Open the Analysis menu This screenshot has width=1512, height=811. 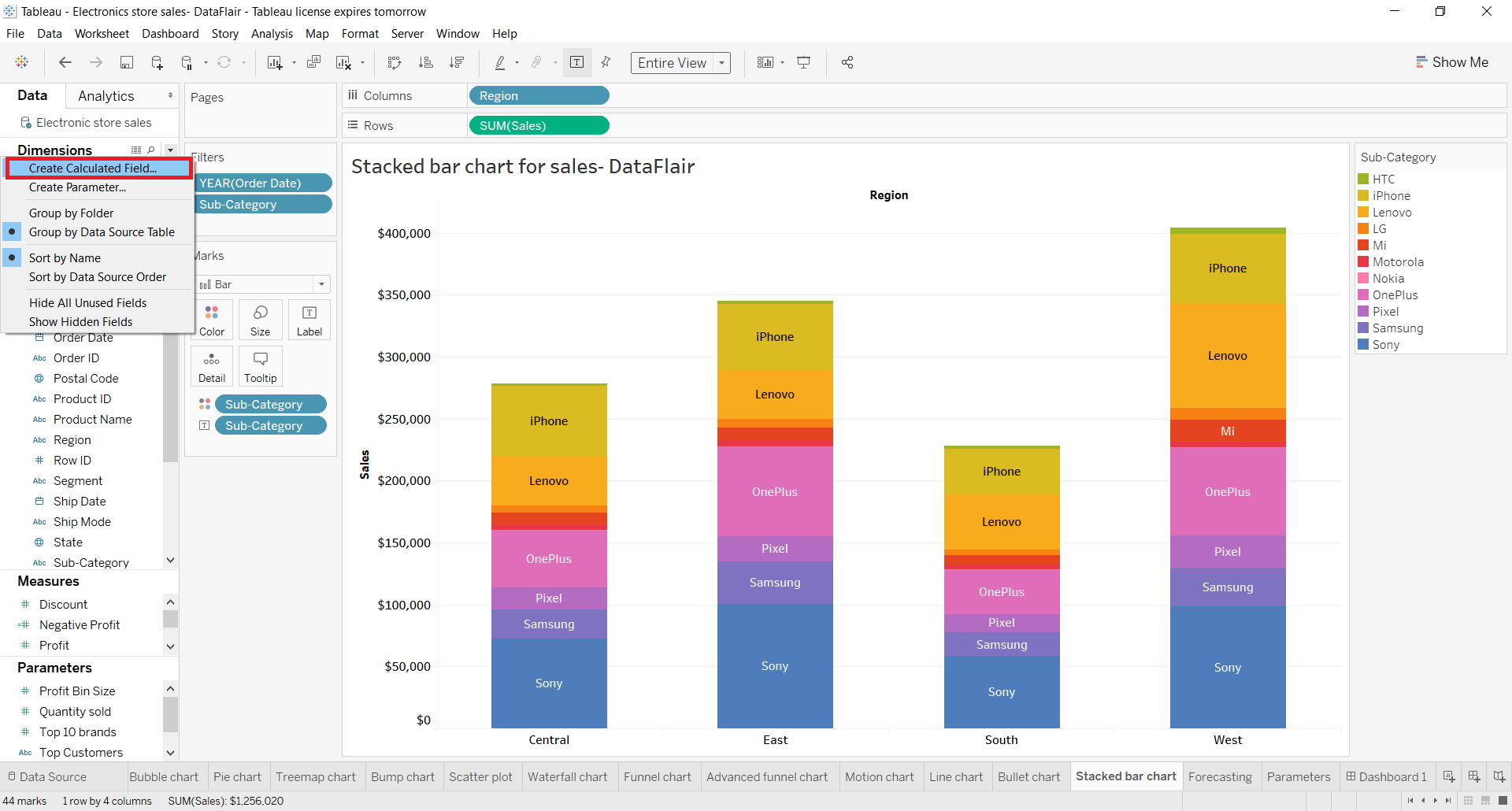272,33
